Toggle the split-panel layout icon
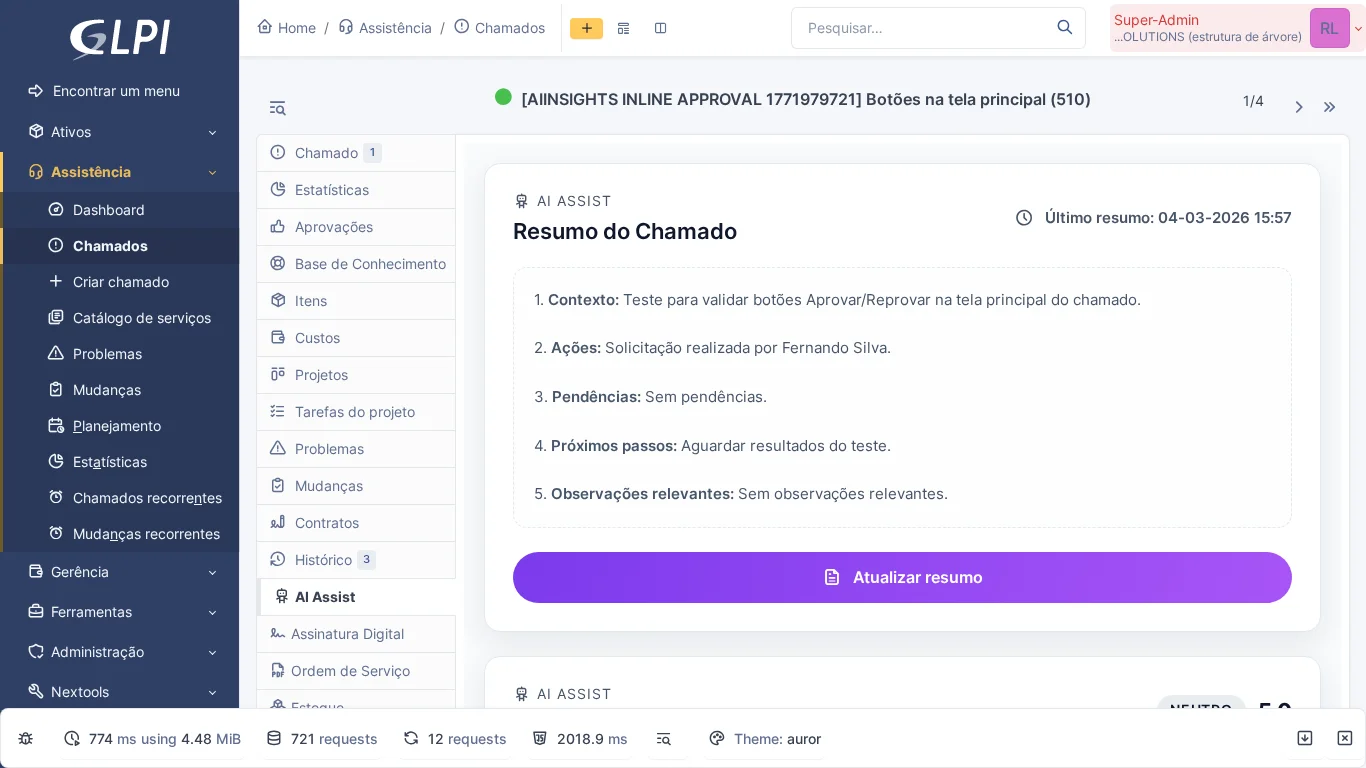 pos(660,28)
